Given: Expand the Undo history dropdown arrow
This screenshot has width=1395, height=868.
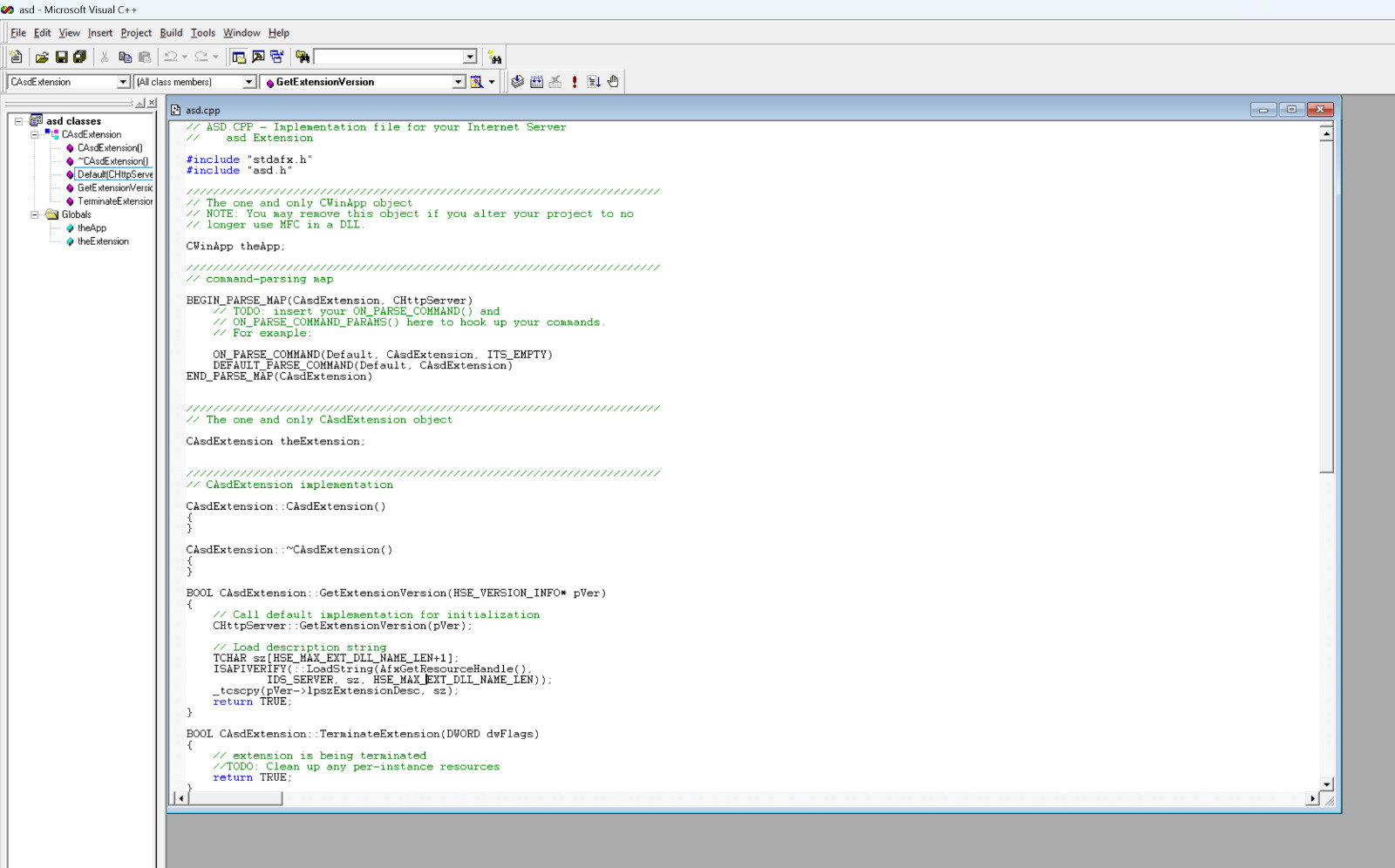Looking at the screenshot, I should [x=184, y=56].
